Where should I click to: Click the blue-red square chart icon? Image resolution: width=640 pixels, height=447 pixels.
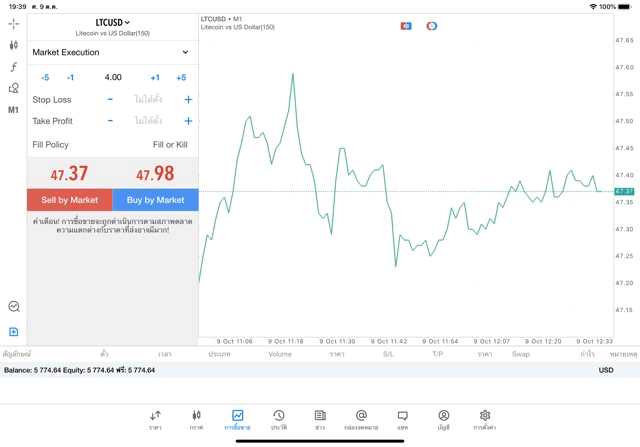pyautogui.click(x=406, y=26)
